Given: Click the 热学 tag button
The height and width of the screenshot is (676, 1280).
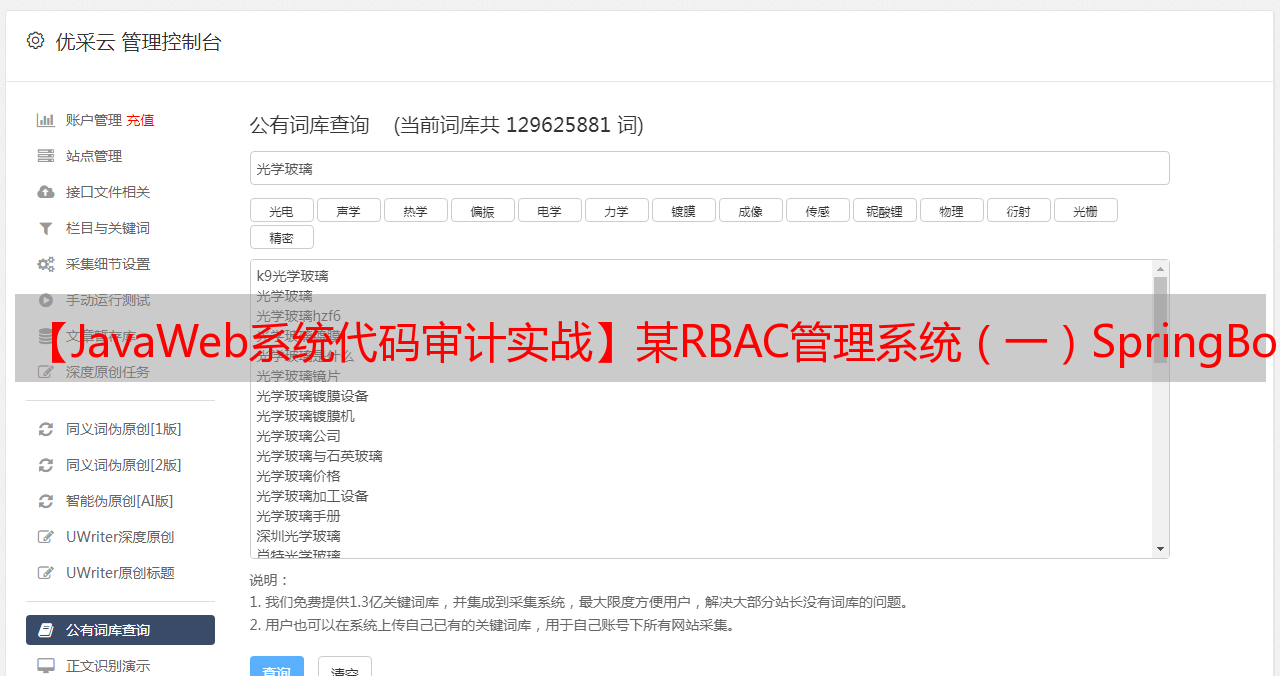Looking at the screenshot, I should [x=415, y=210].
